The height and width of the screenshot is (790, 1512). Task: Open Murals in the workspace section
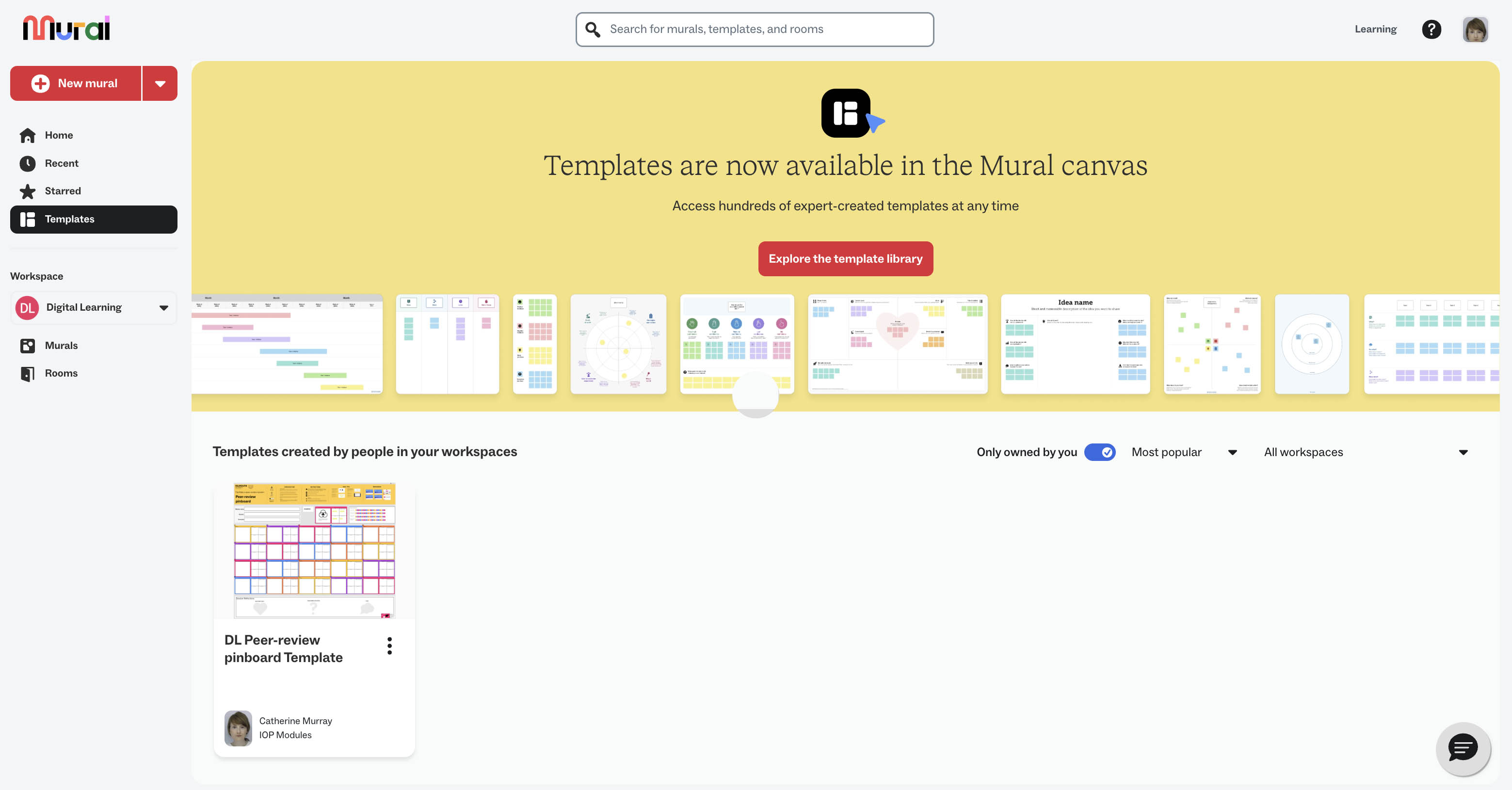tap(61, 346)
